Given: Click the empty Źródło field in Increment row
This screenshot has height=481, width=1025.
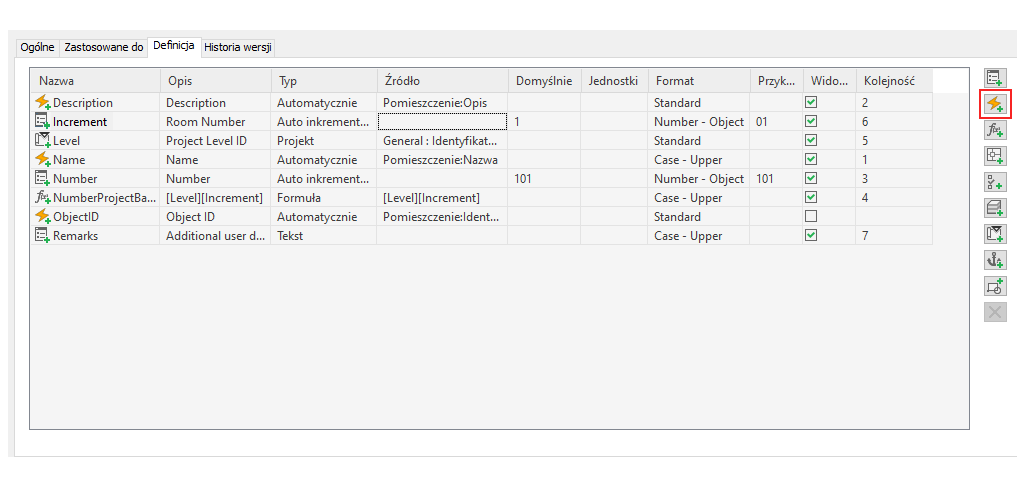Looking at the screenshot, I should click(x=441, y=122).
